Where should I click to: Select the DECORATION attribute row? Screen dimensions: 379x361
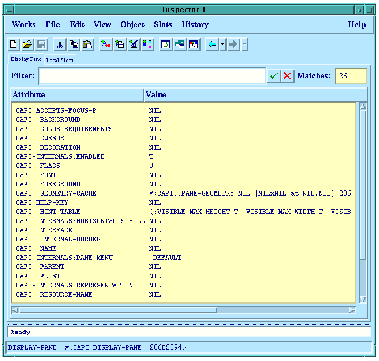(x=184, y=147)
